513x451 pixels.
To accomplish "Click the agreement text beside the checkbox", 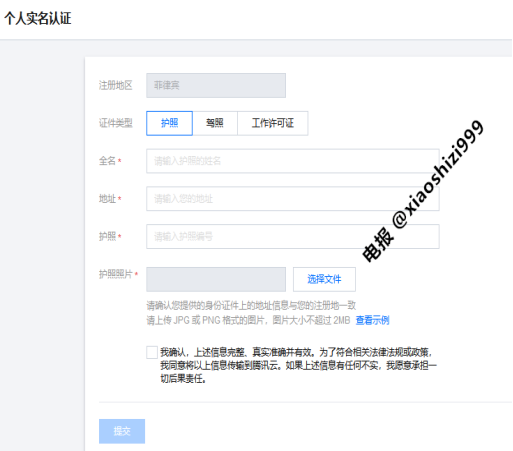I will coord(298,365).
